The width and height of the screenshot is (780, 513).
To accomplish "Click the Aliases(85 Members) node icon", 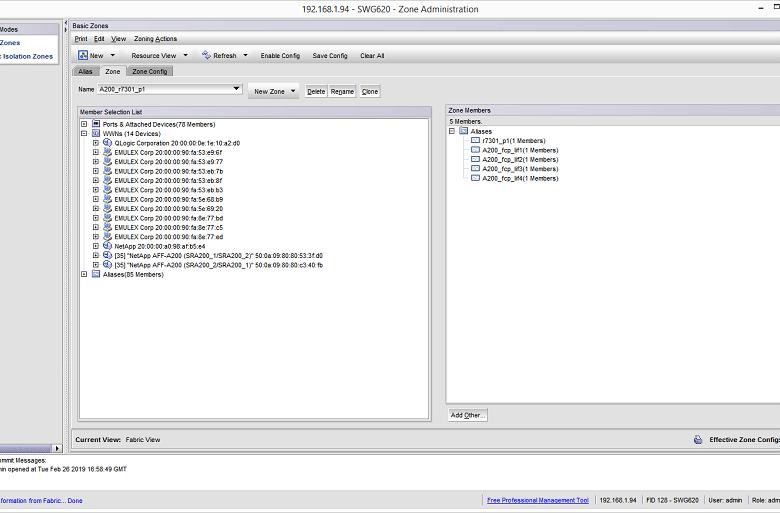I will (x=96, y=274).
